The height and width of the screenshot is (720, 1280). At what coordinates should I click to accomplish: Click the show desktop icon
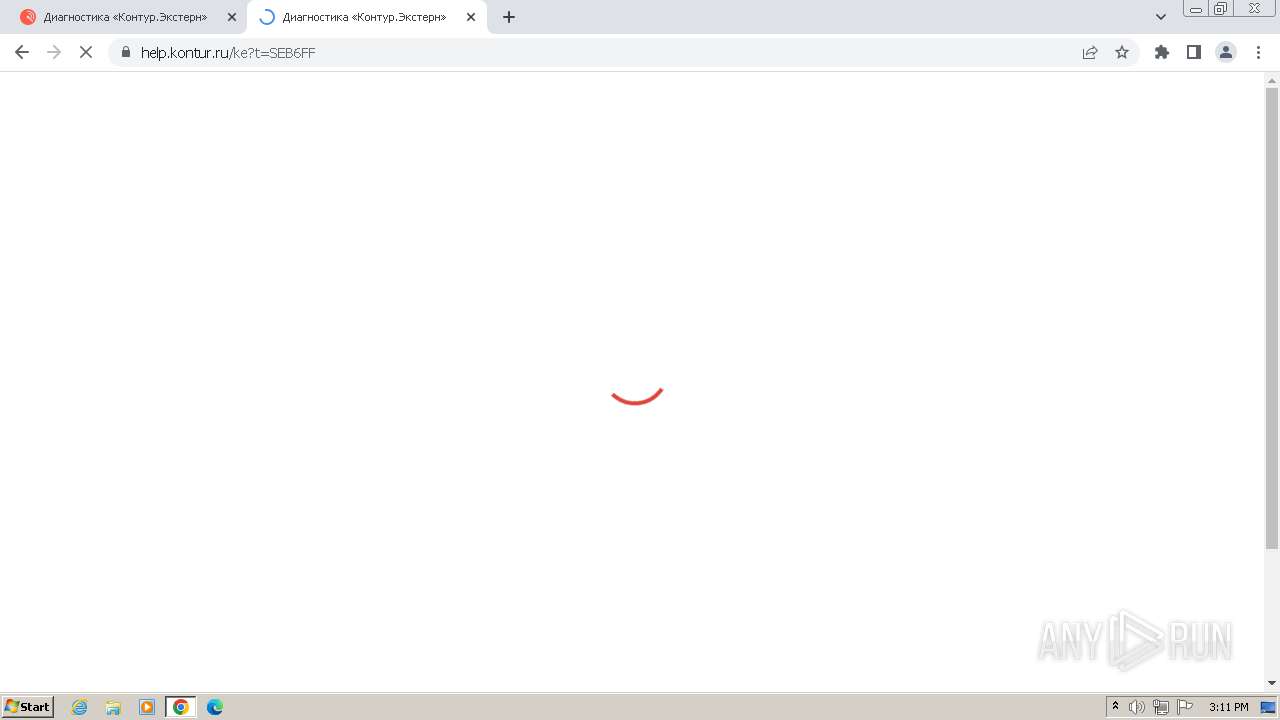point(1268,707)
